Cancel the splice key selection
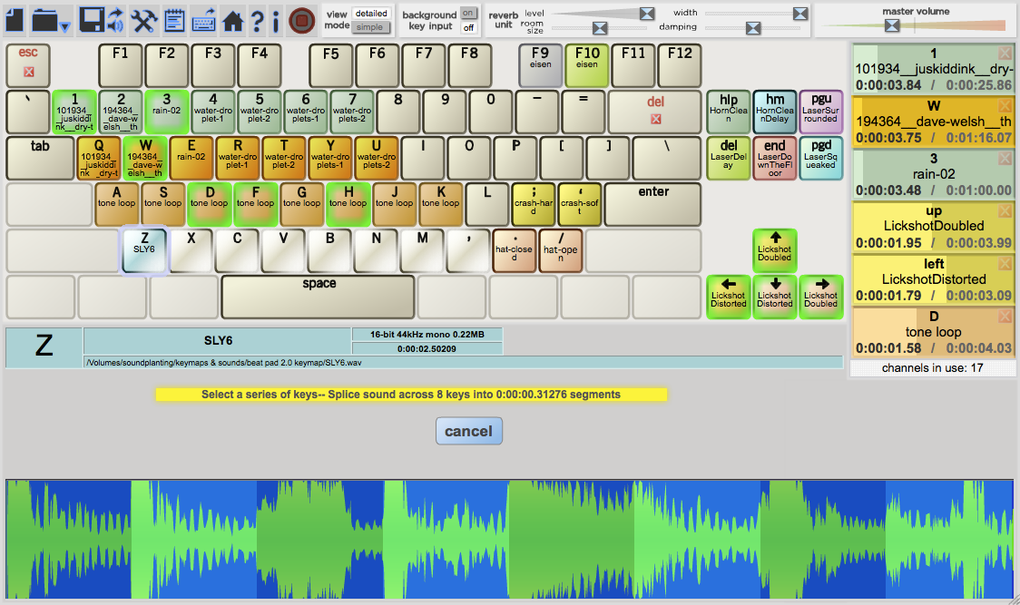The width and height of the screenshot is (1020, 605). (468, 431)
